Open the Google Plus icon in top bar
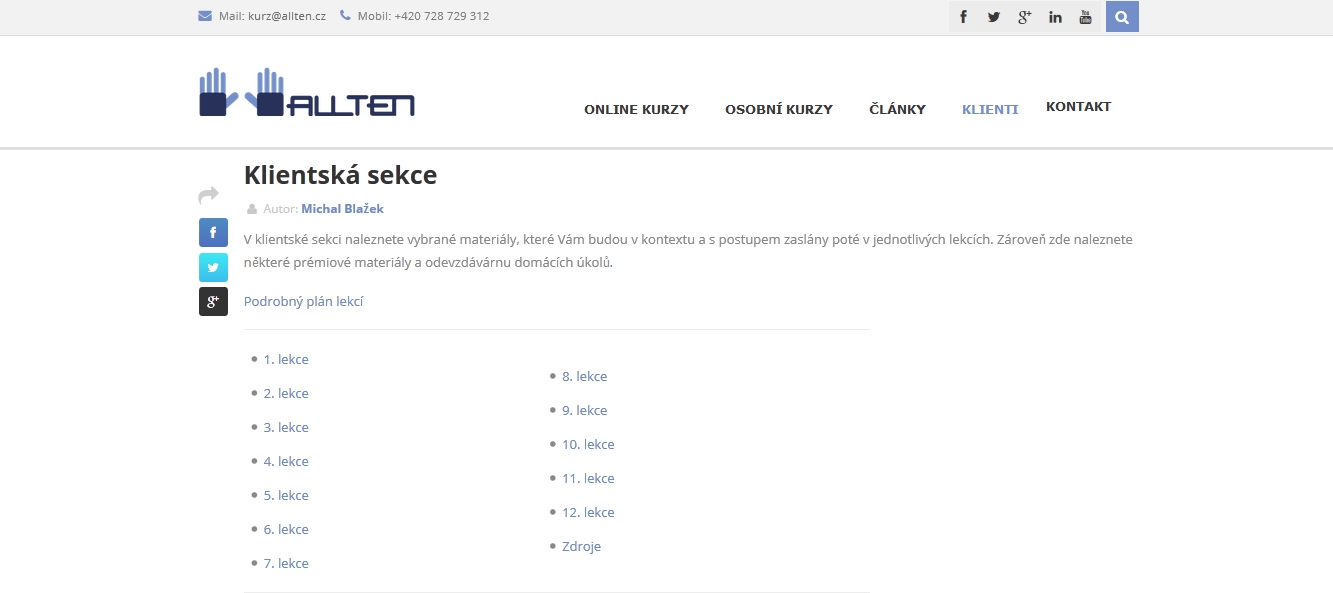 pos(1024,17)
